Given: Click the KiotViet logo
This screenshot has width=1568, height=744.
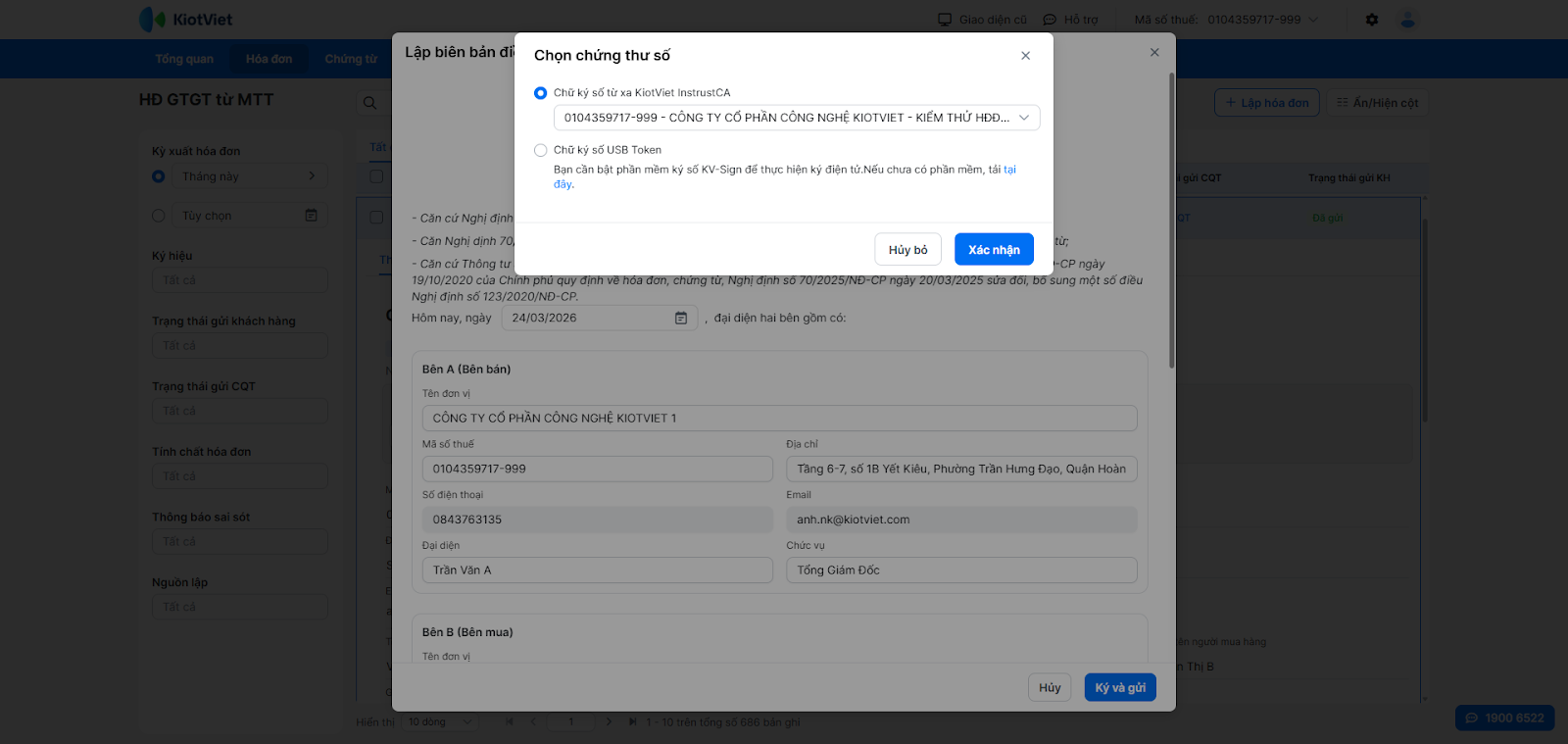Looking at the screenshot, I should [x=186, y=20].
